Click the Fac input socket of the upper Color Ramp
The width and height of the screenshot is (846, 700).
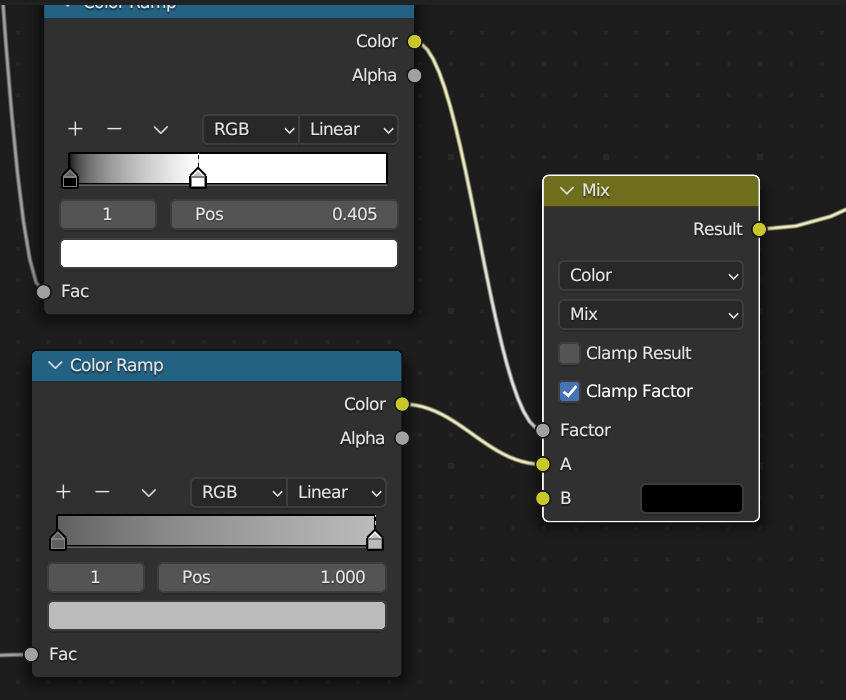coord(44,292)
